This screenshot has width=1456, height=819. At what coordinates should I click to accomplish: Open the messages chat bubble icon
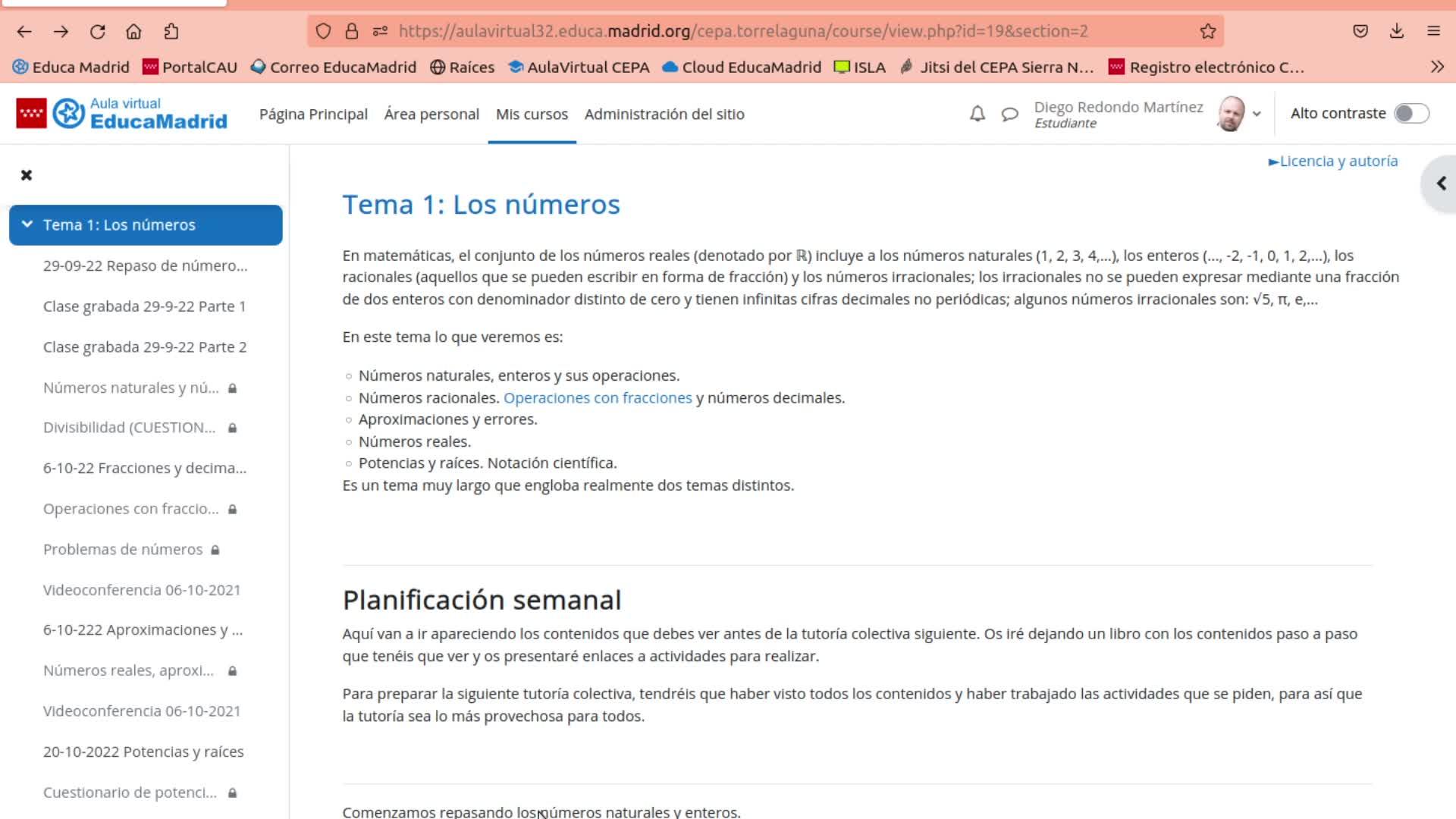(1009, 114)
